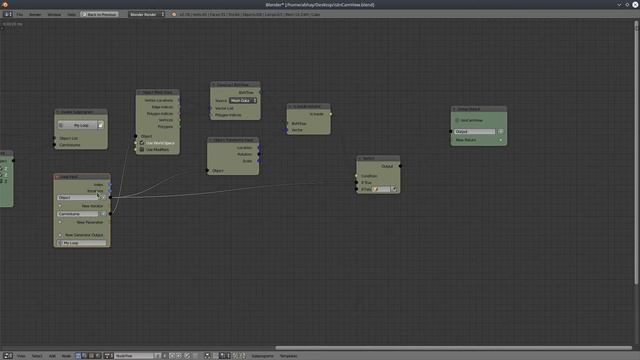Toggle the Use Modifiers checkbox

pyautogui.click(x=142, y=149)
